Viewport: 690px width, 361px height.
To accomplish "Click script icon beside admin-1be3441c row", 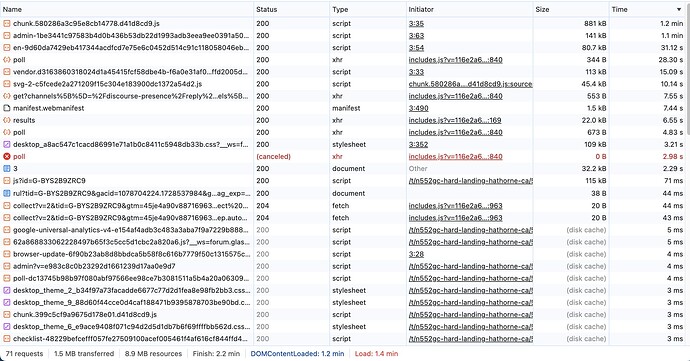I will point(7,36).
